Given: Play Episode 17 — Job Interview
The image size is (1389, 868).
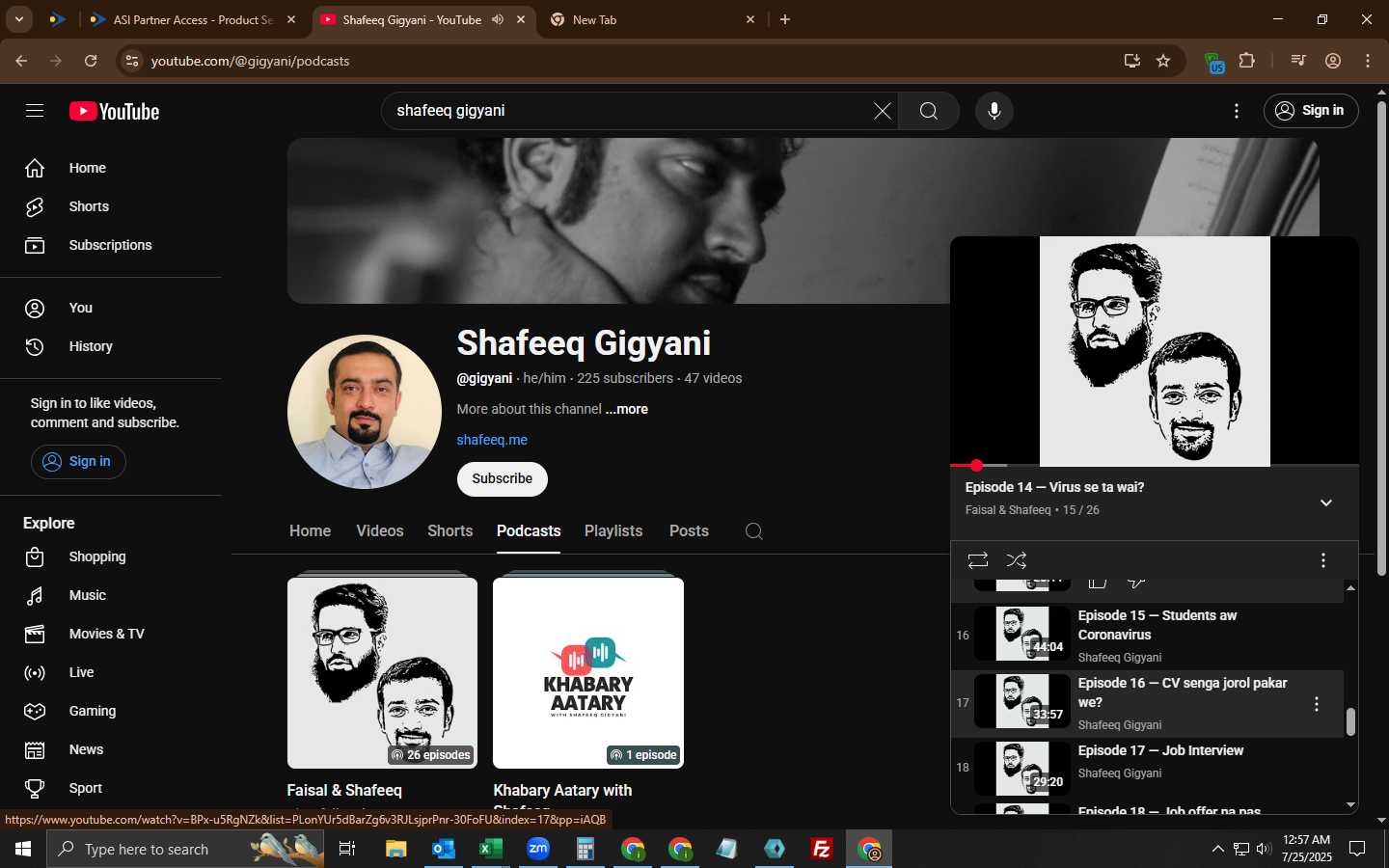Looking at the screenshot, I should pos(1147,769).
